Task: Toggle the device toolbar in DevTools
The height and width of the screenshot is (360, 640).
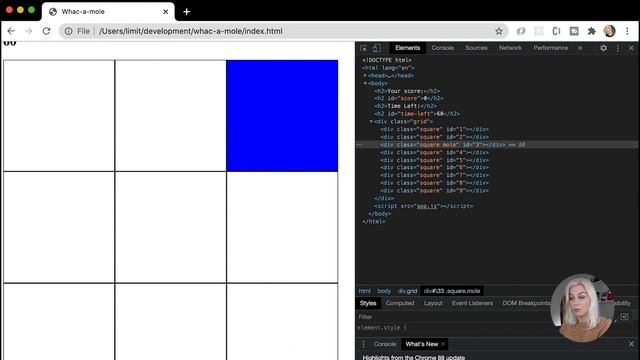Action: coord(376,48)
